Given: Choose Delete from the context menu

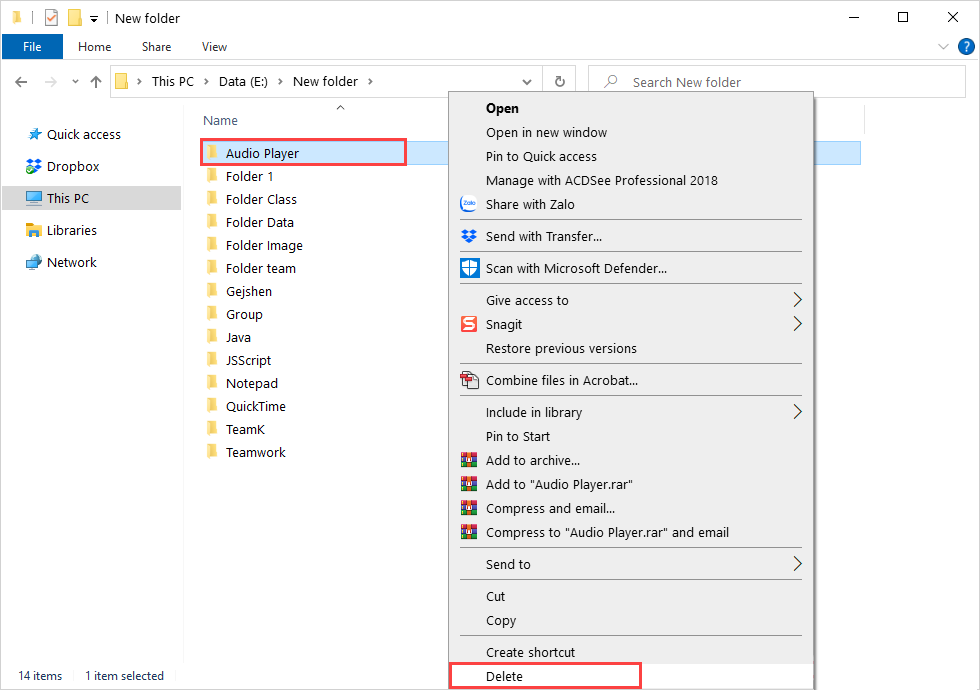Looking at the screenshot, I should pyautogui.click(x=504, y=676).
